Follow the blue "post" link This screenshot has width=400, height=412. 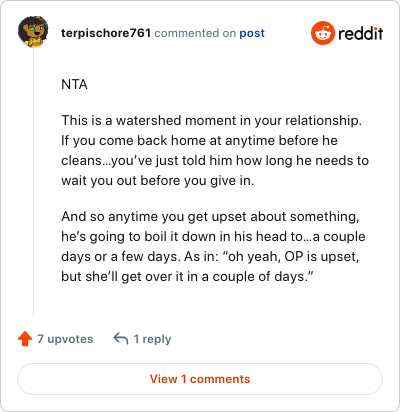[x=252, y=33]
